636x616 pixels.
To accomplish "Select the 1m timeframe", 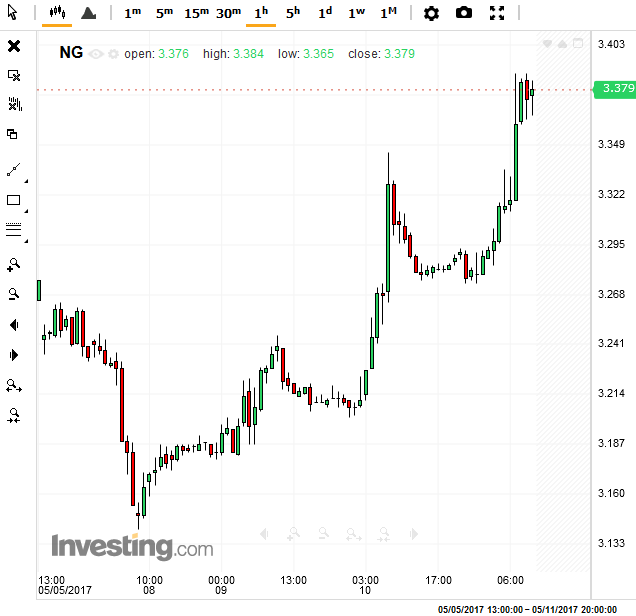I will pyautogui.click(x=132, y=13).
